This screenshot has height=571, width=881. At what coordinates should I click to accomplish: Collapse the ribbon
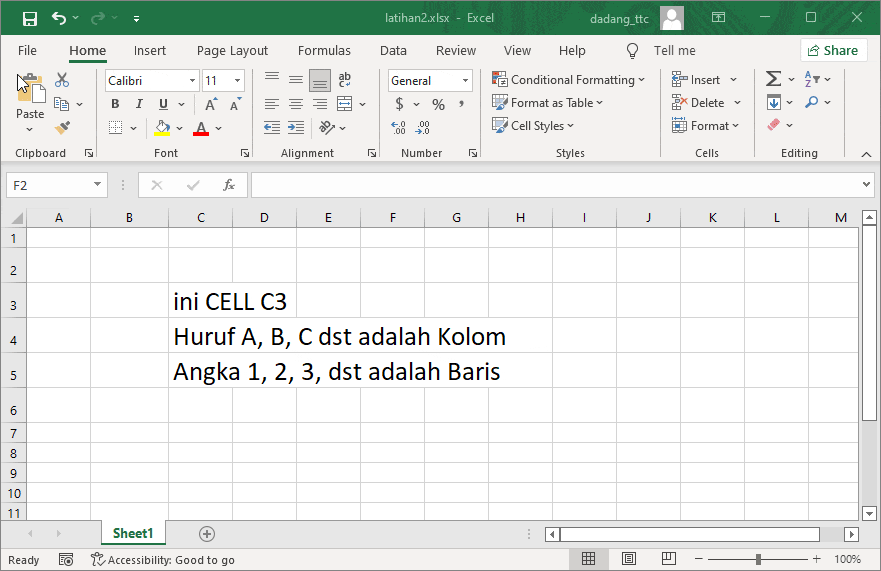pyautogui.click(x=866, y=154)
